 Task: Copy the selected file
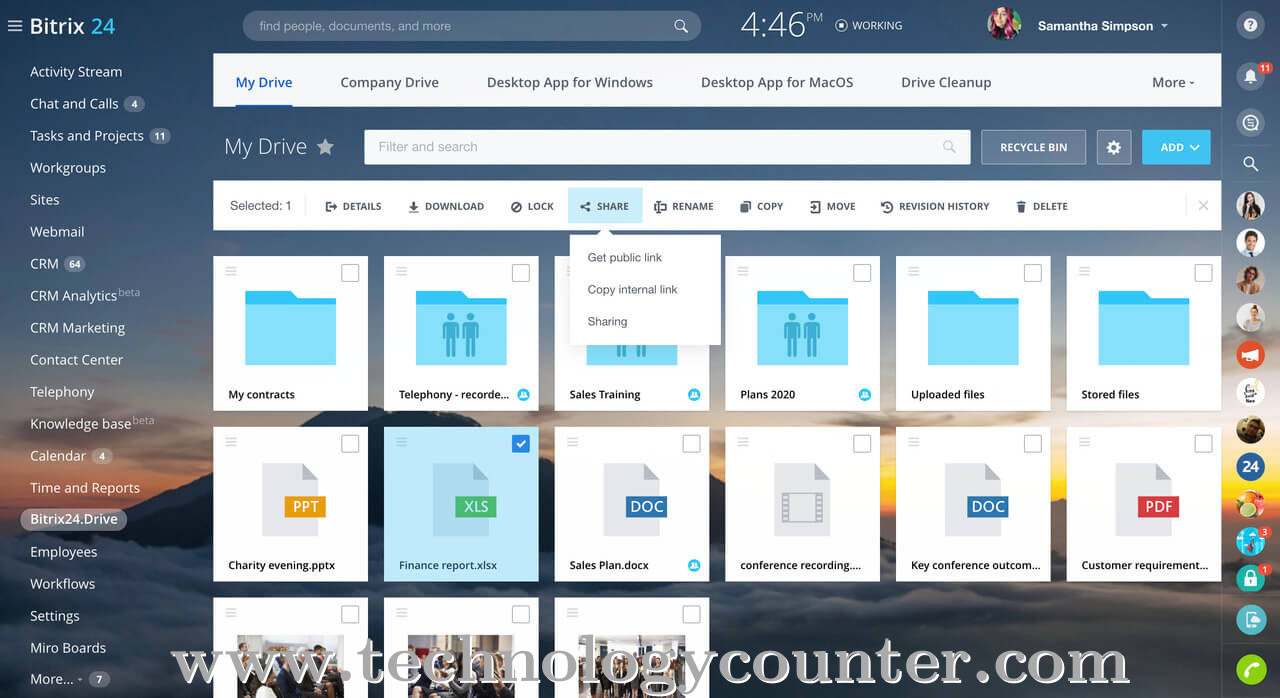(x=761, y=206)
